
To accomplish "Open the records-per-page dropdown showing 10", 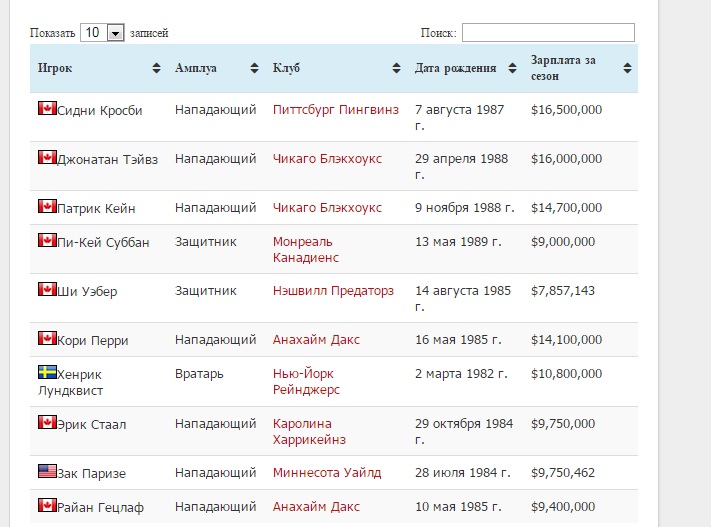I will 102,33.
